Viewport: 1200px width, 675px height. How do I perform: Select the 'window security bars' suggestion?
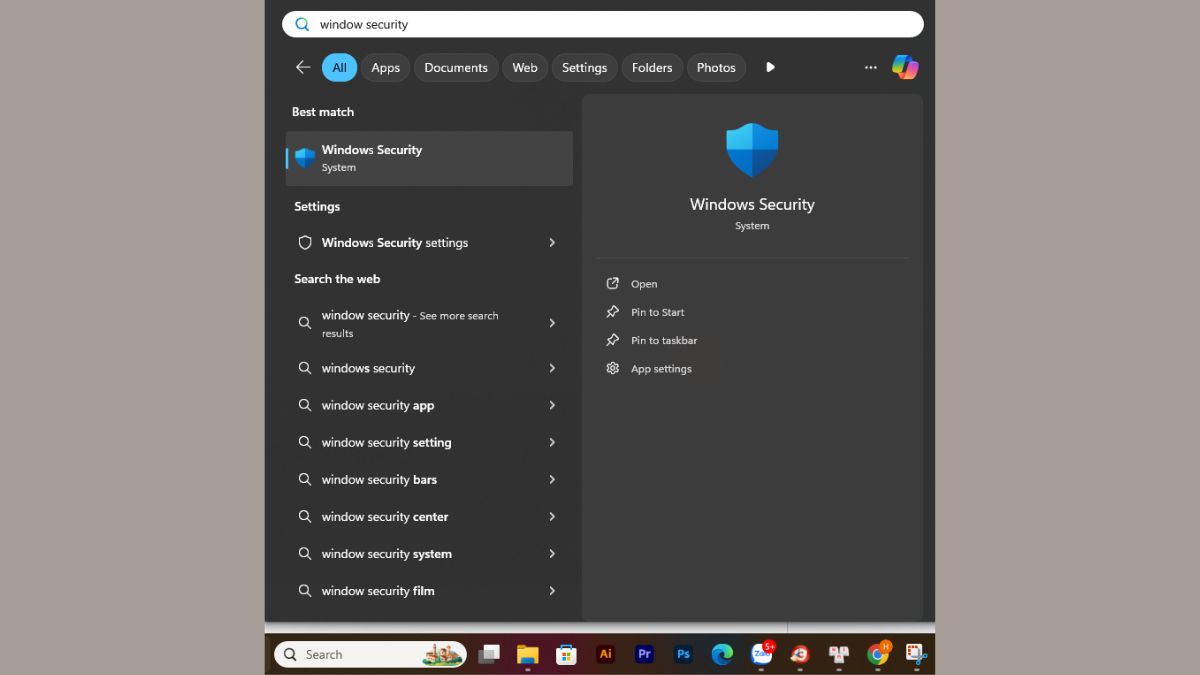click(429, 479)
